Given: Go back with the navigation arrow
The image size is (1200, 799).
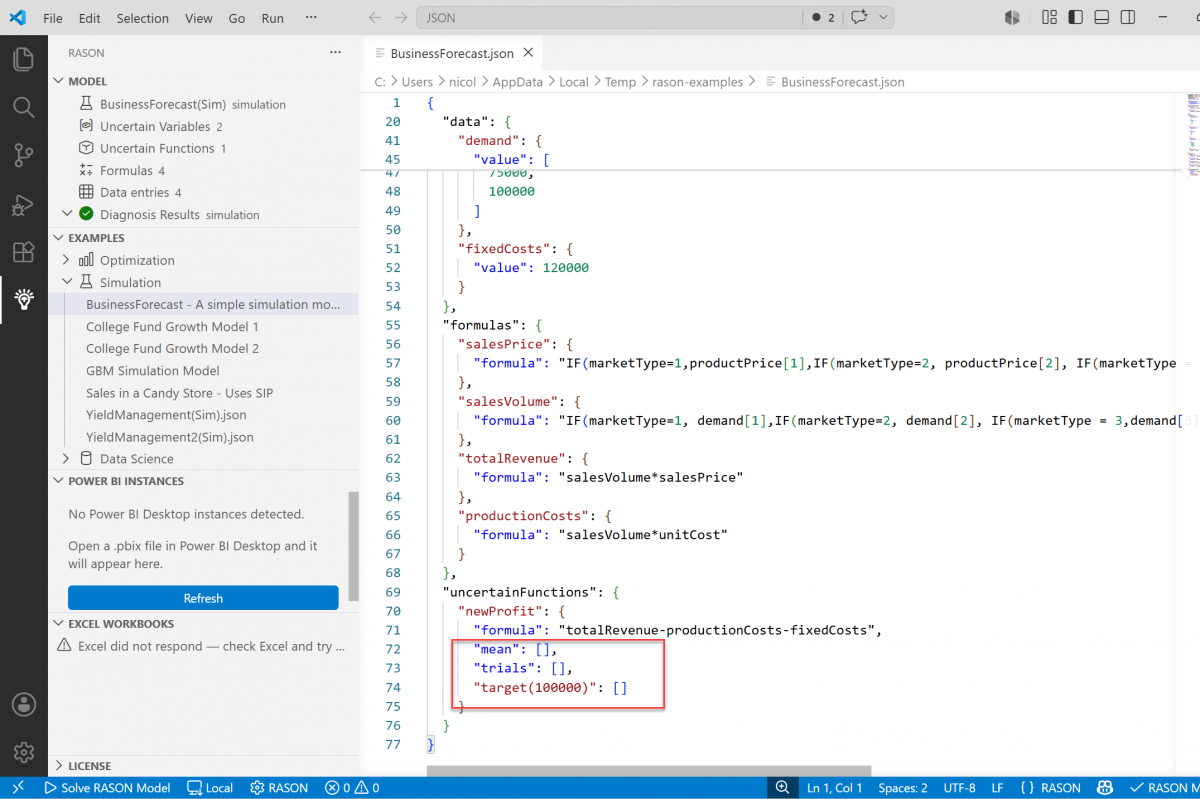Looking at the screenshot, I should point(375,18).
